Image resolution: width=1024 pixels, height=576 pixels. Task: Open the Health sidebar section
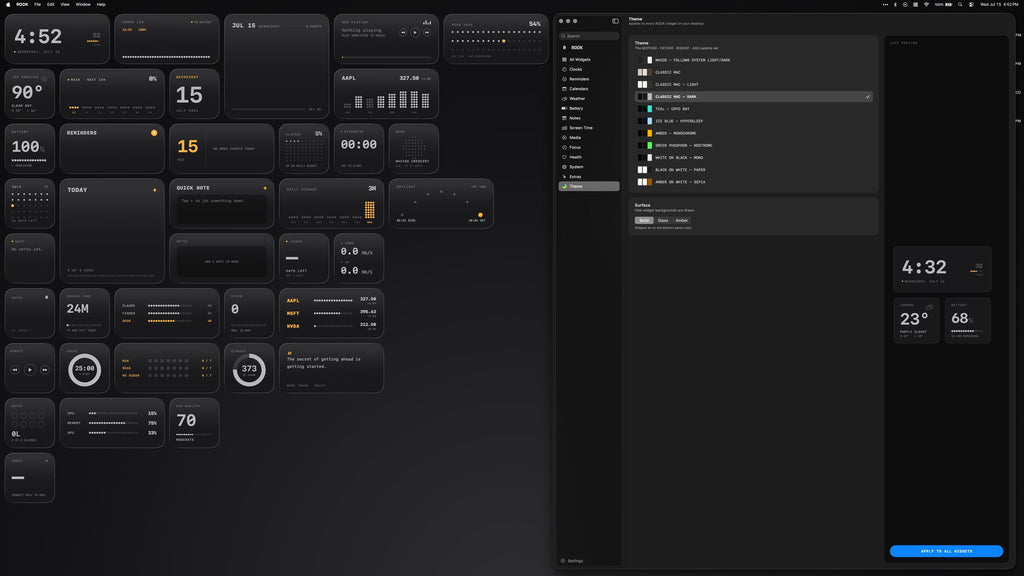[588, 157]
